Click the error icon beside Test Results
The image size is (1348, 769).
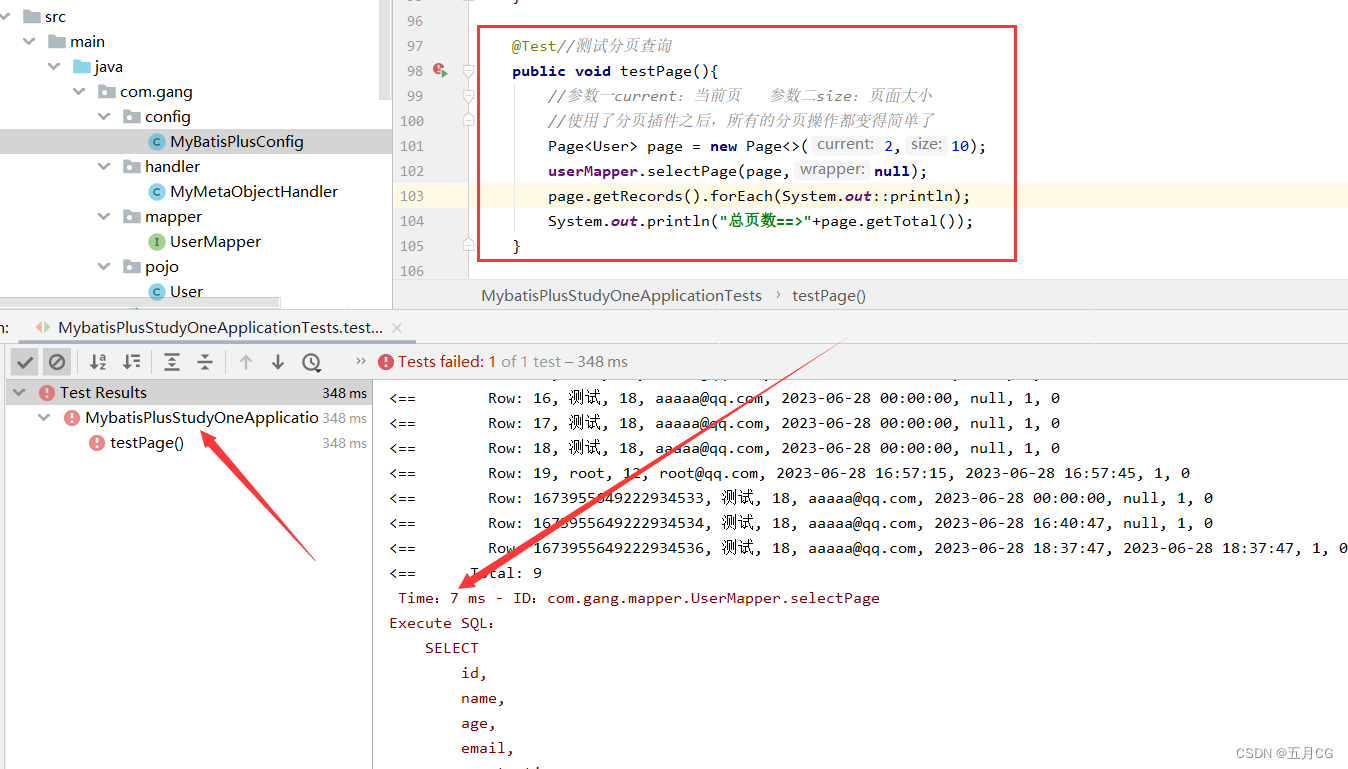(47, 393)
